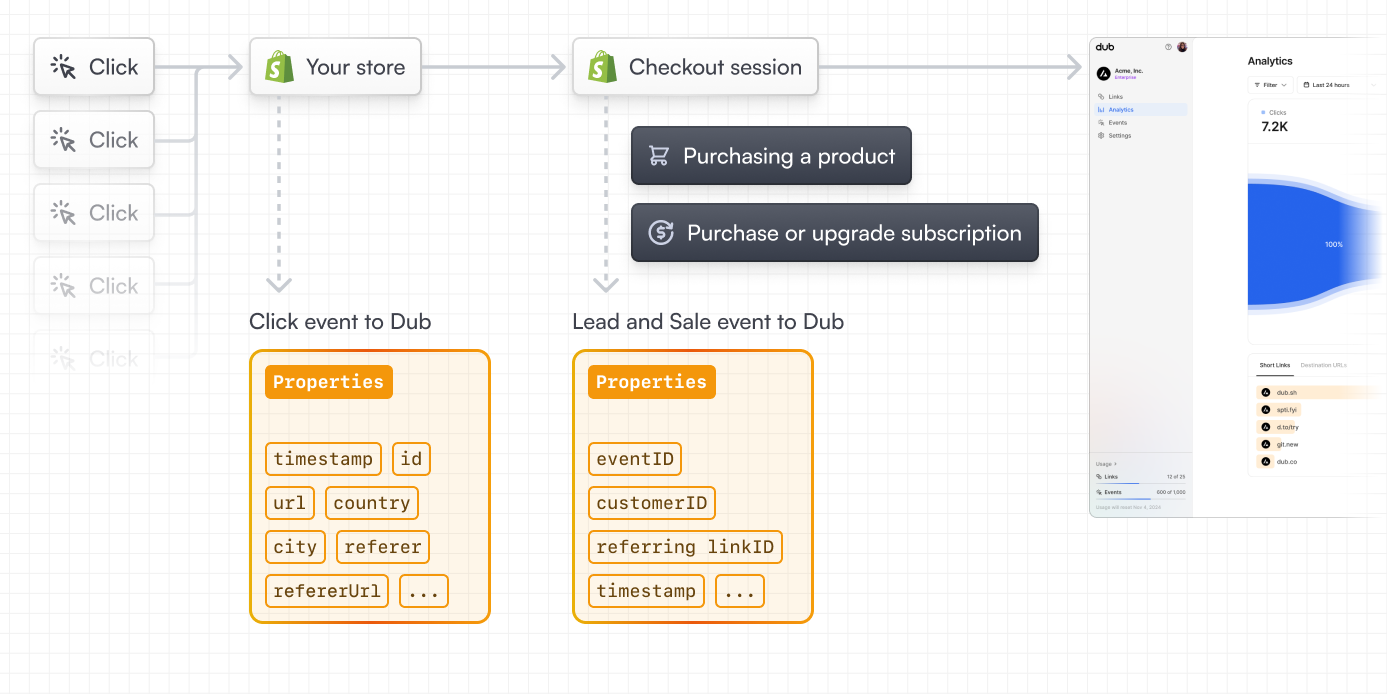Click the cursor icon on the first Click node

click(x=65, y=66)
